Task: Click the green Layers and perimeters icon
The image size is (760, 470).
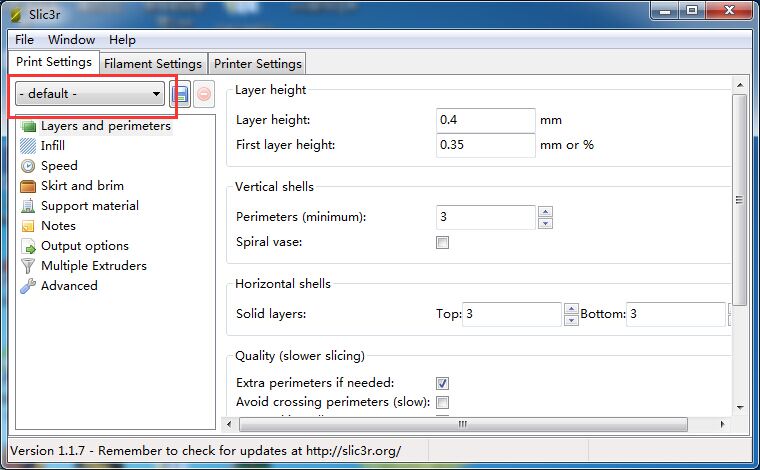Action: 29,126
